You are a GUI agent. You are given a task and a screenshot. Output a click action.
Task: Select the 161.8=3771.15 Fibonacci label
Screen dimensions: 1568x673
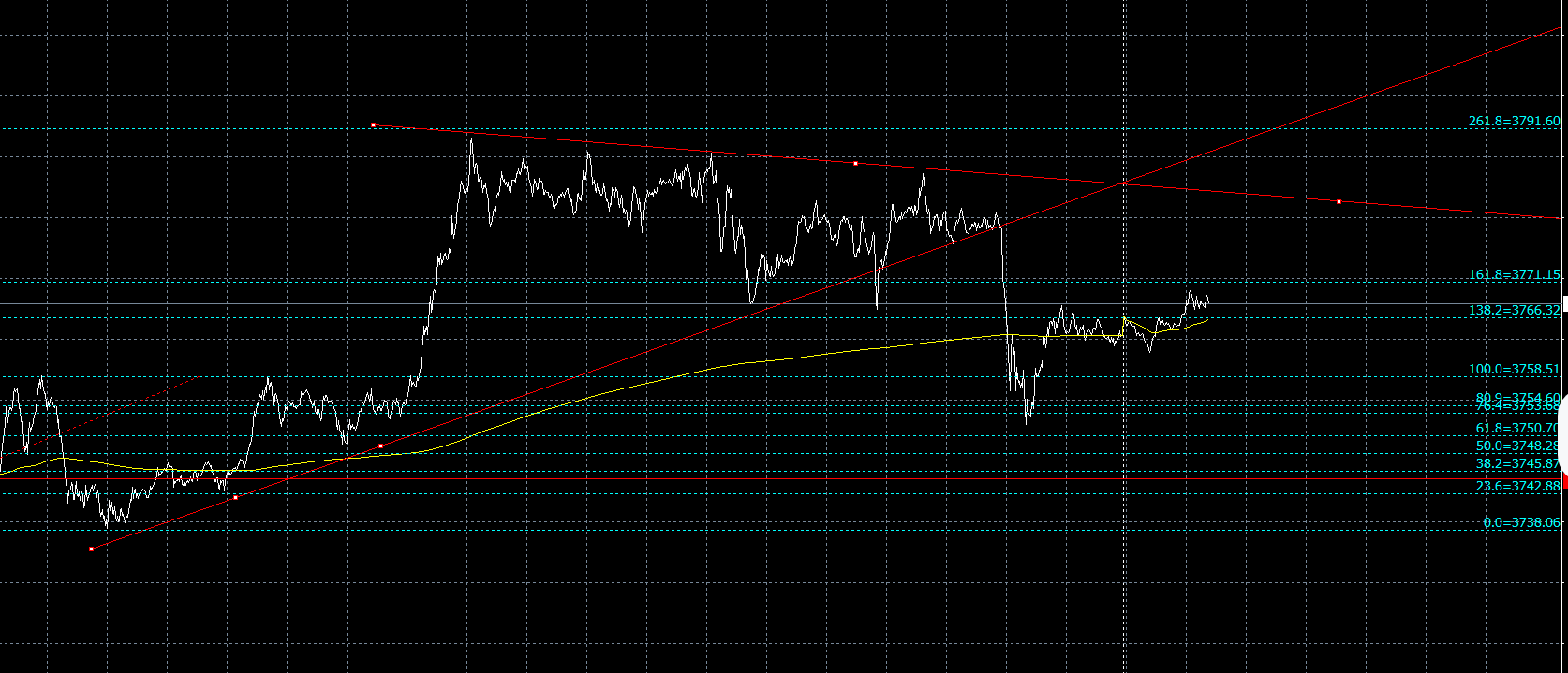click(x=1514, y=274)
